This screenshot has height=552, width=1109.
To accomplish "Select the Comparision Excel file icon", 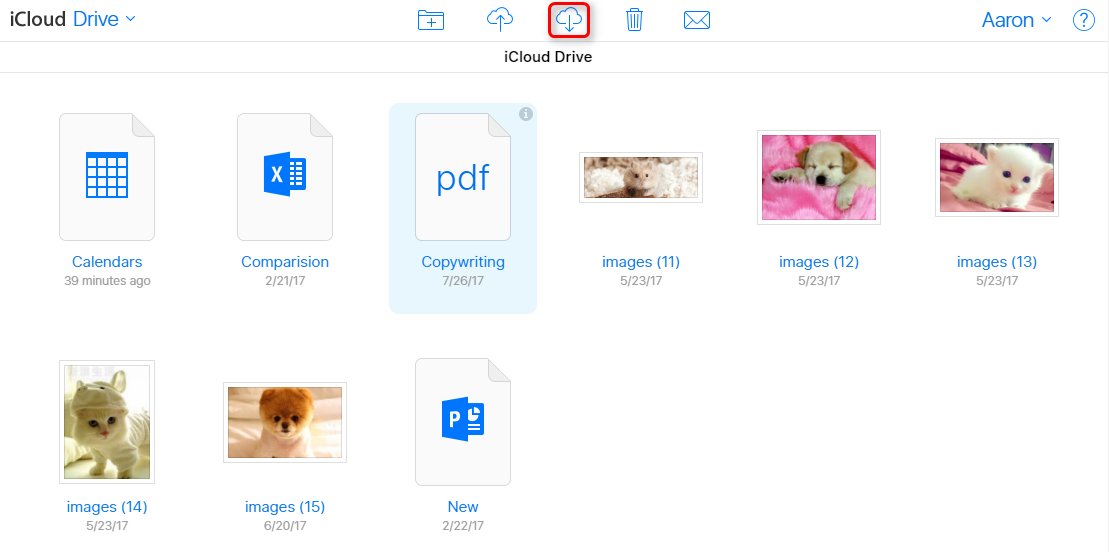I will pos(285,177).
